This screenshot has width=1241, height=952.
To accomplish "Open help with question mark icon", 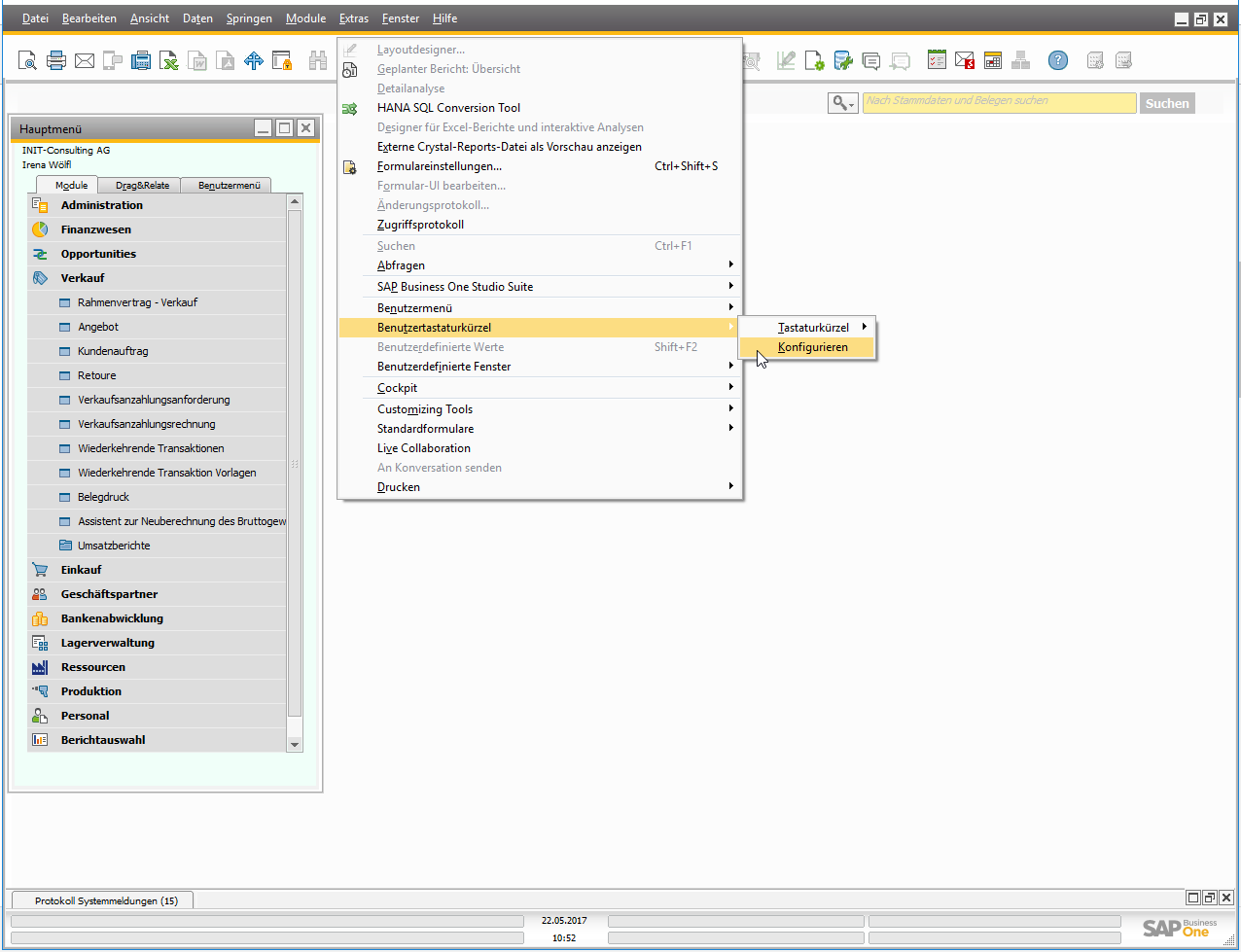I will [1057, 61].
